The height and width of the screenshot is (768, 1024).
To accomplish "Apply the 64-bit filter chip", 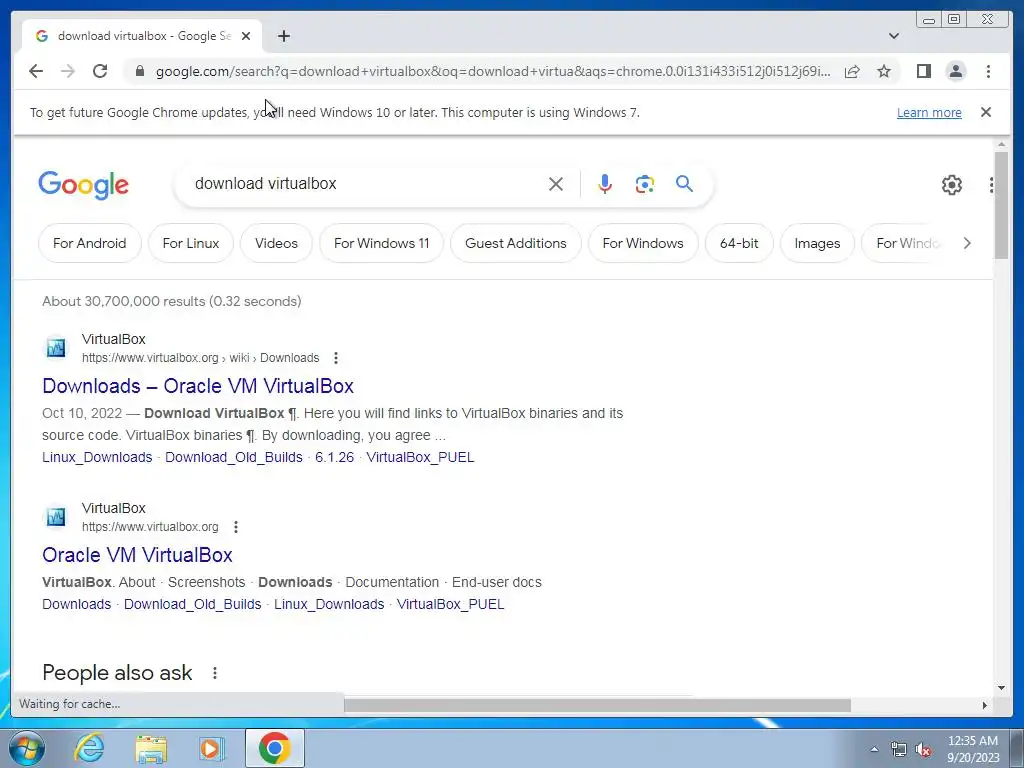I will click(x=739, y=243).
